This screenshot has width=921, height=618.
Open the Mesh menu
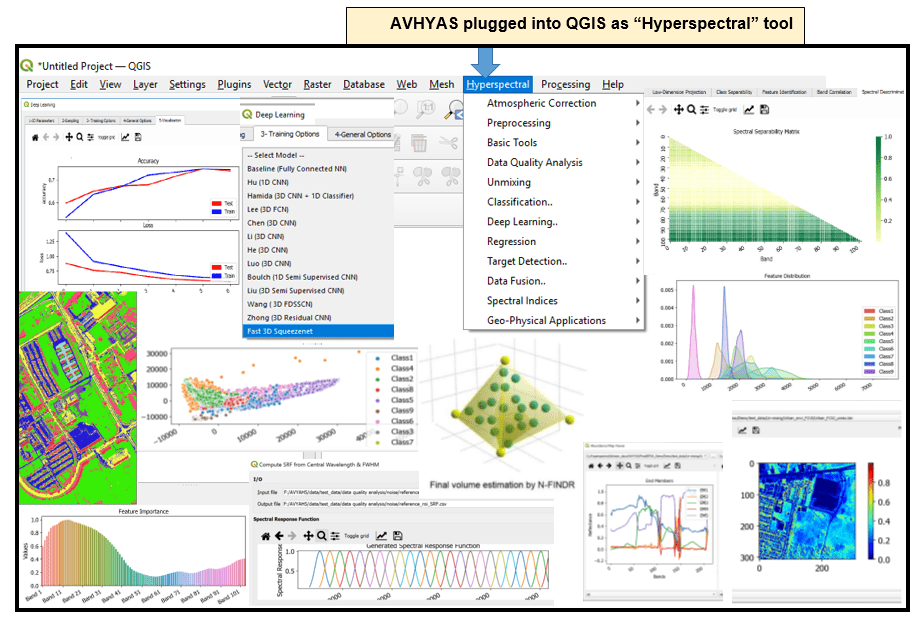(x=441, y=85)
